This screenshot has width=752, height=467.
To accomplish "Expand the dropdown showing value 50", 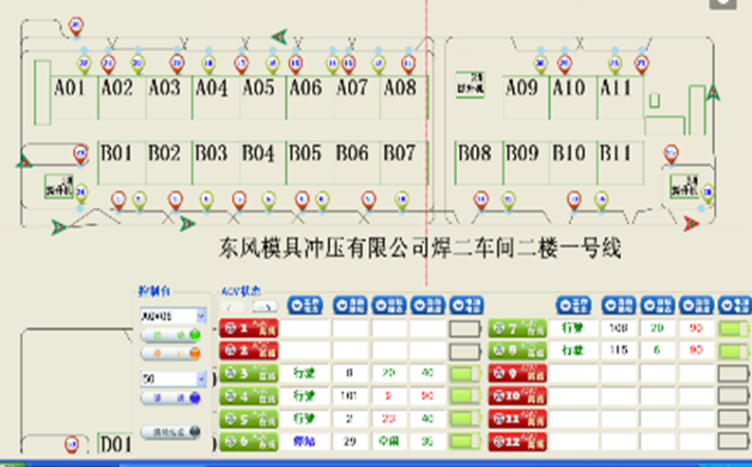I will [x=172, y=380].
